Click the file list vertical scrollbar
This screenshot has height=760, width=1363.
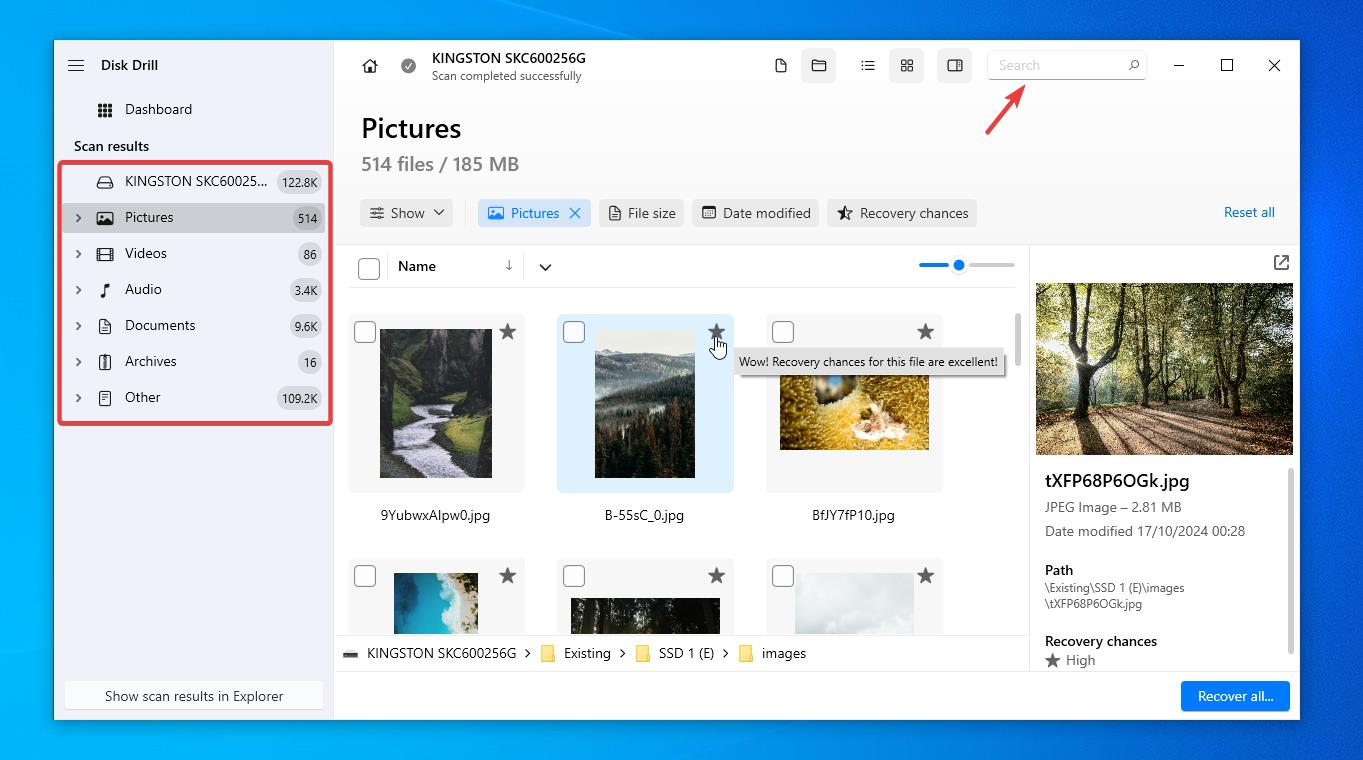click(x=1018, y=340)
